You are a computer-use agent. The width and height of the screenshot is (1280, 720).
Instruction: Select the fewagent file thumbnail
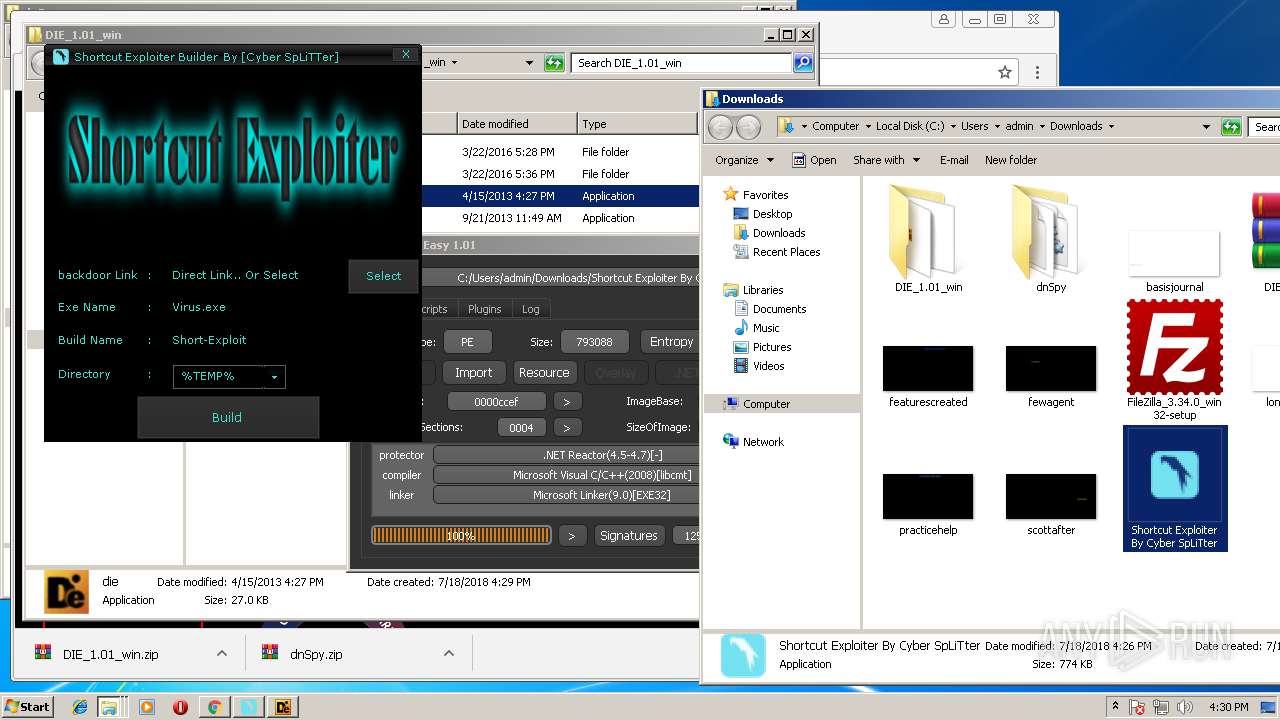tap(1051, 376)
